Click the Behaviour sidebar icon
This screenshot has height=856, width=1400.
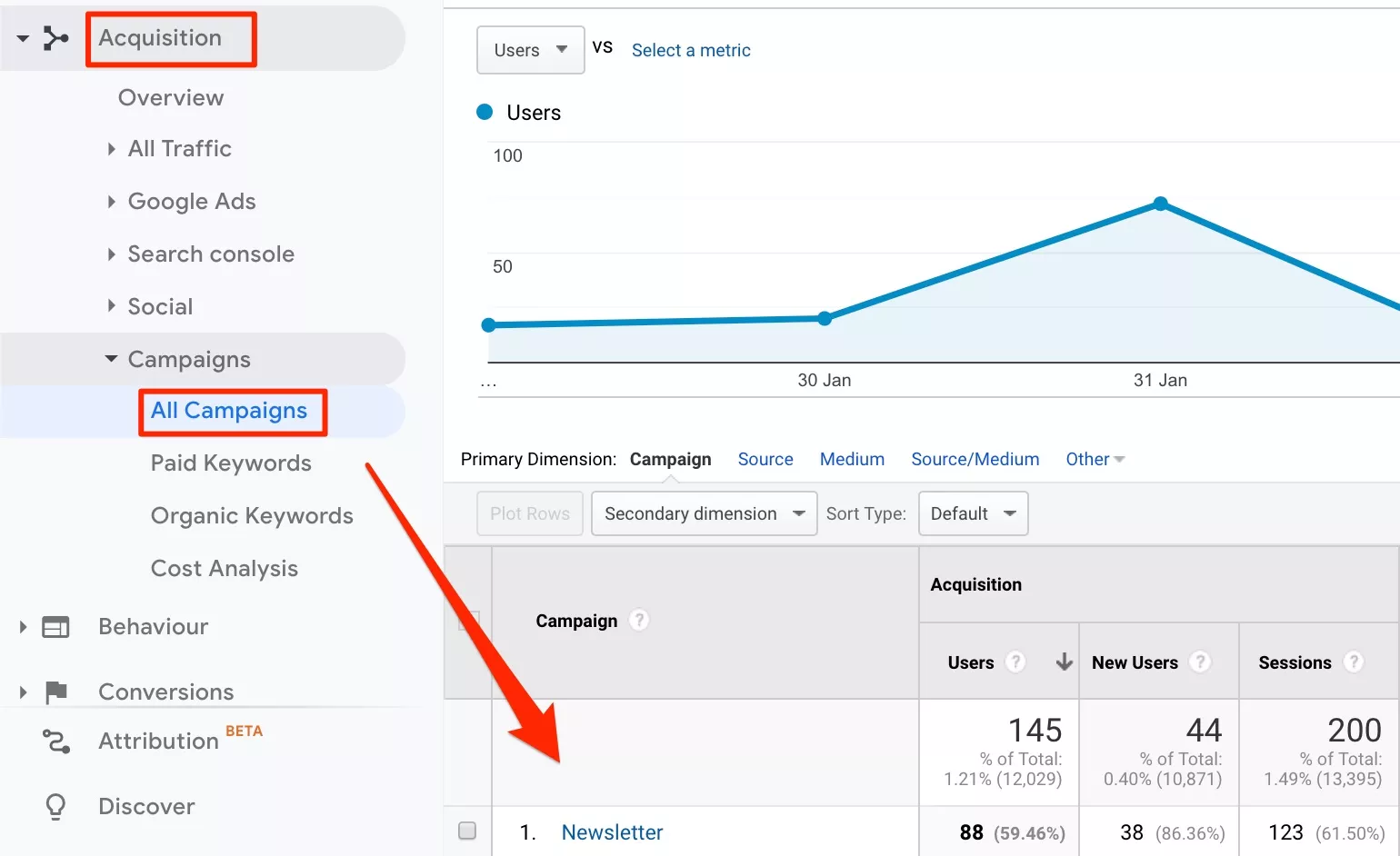click(56, 626)
